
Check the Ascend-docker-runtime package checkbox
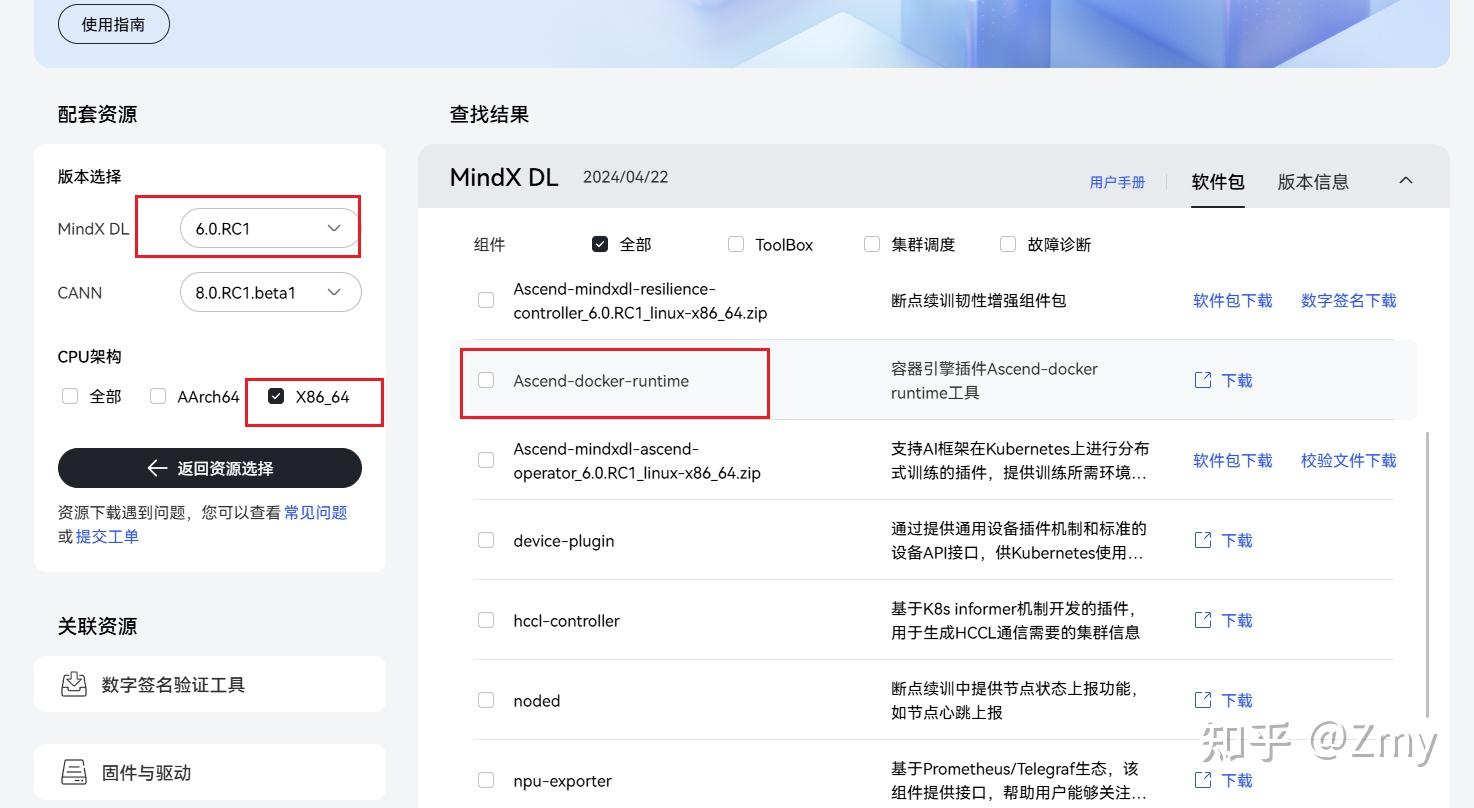486,380
